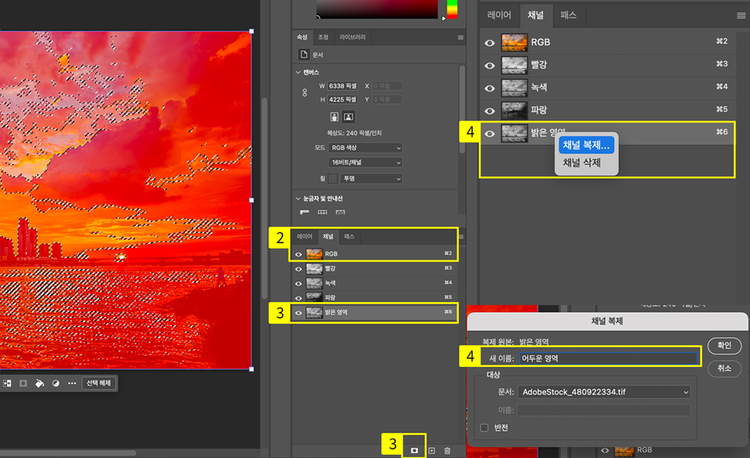Toggle the width-height chain link icon
This screenshot has width=750, height=458.
pyautogui.click(x=305, y=92)
